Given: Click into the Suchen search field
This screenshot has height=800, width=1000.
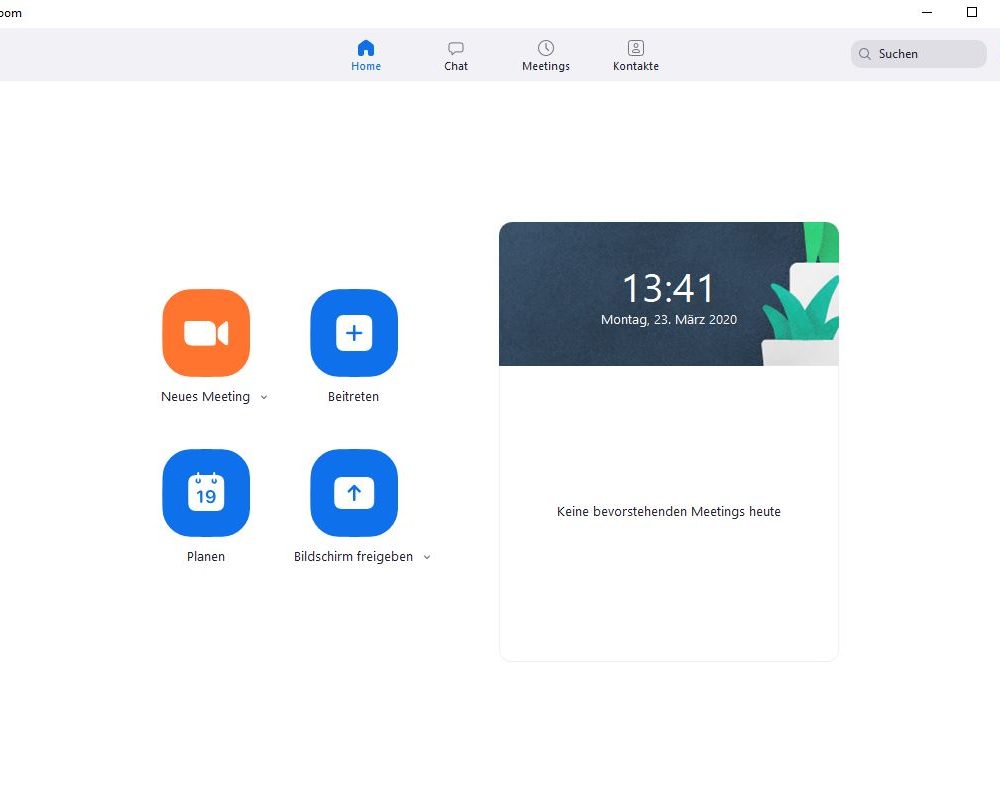Looking at the screenshot, I should point(918,54).
